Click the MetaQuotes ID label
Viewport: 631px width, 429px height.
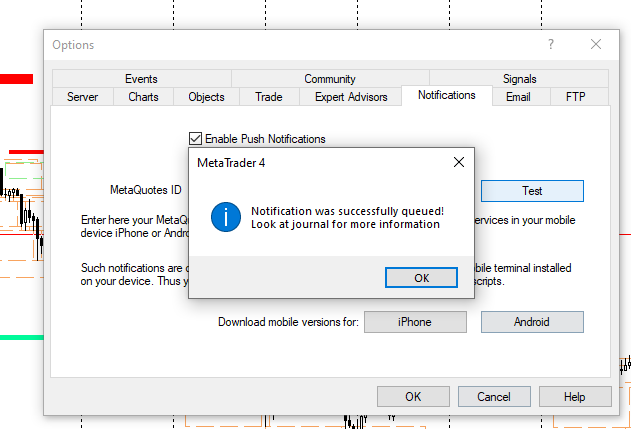pos(146,190)
